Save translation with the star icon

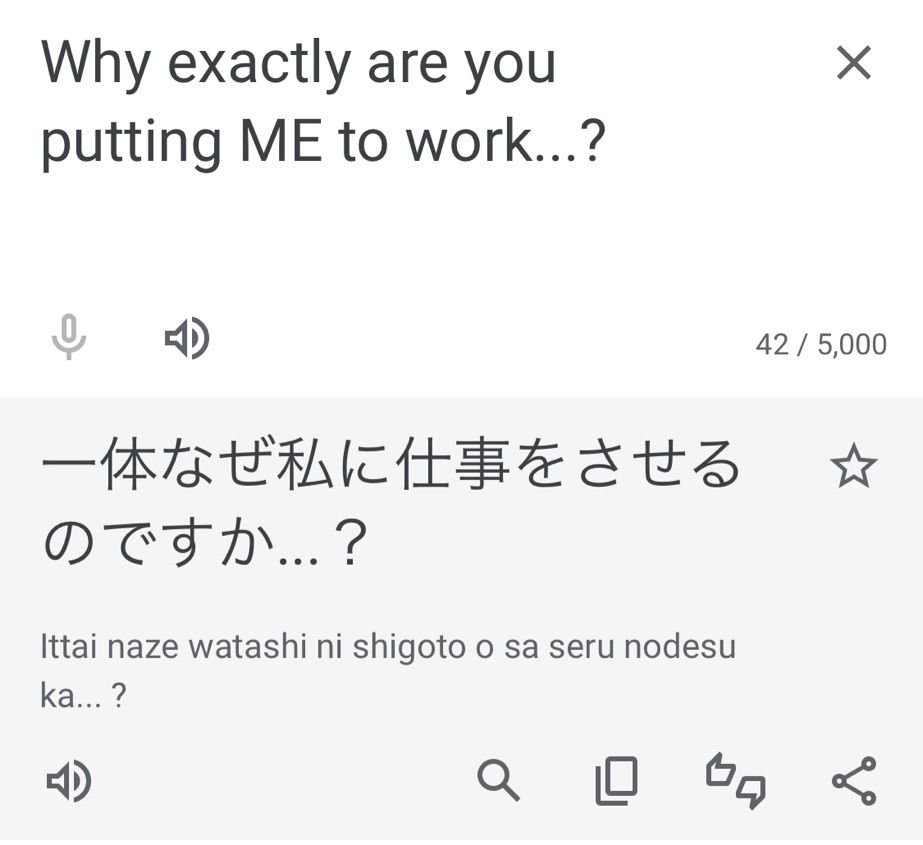[853, 467]
